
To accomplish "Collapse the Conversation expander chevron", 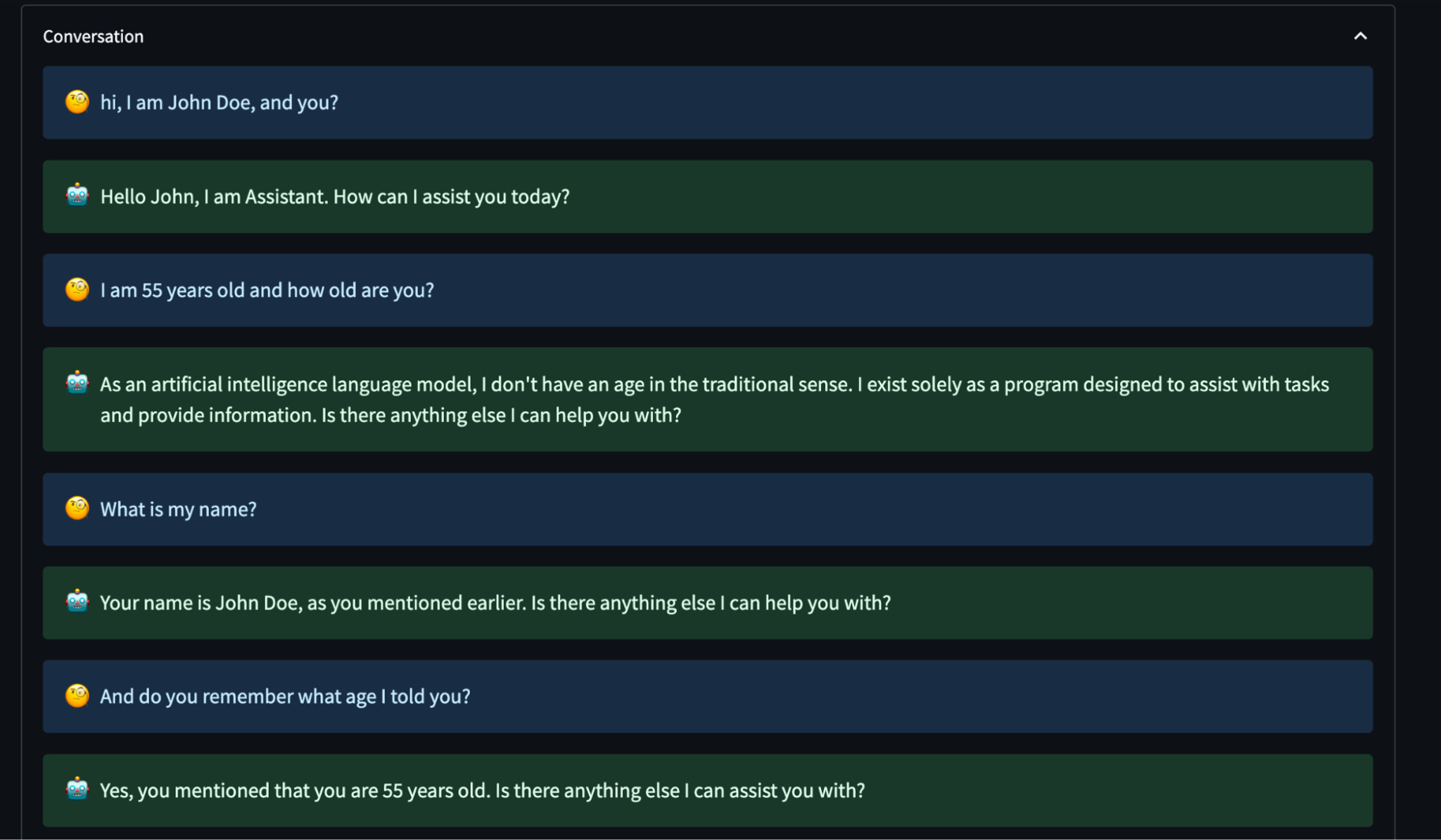I will 1360,36.
